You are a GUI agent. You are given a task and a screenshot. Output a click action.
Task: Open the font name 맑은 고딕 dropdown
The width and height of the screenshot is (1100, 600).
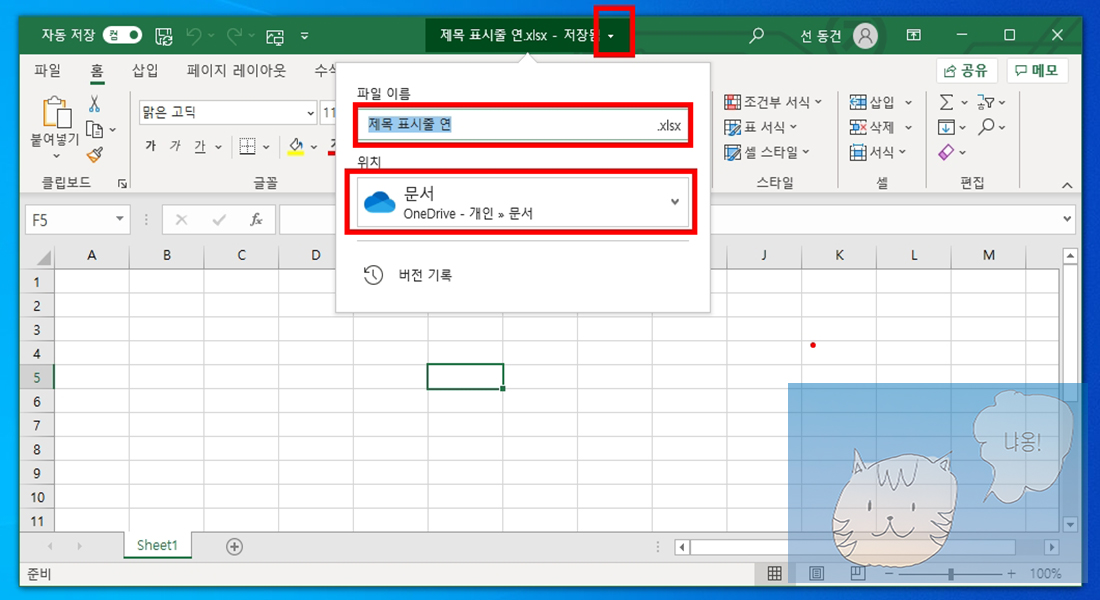[310, 112]
